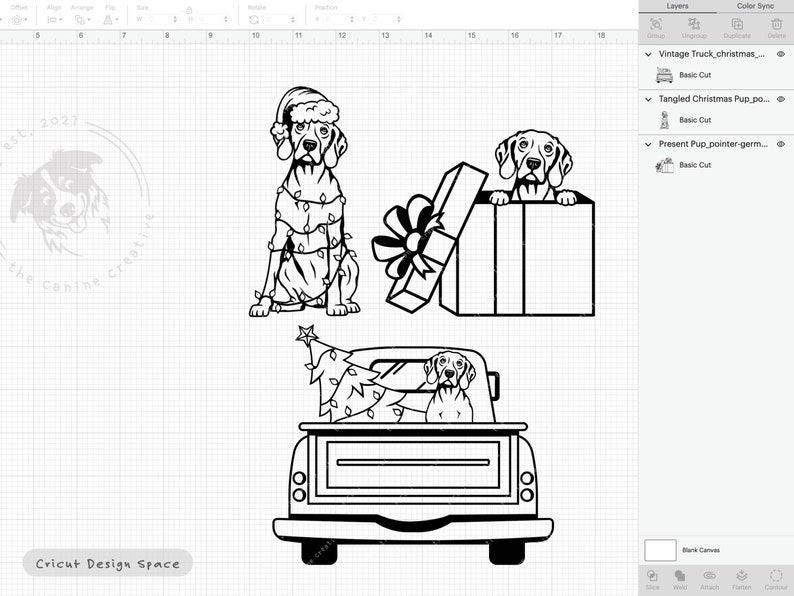Select Basic Cut under Vintage Truck layer
Viewport: 794px width, 596px height.
(695, 75)
